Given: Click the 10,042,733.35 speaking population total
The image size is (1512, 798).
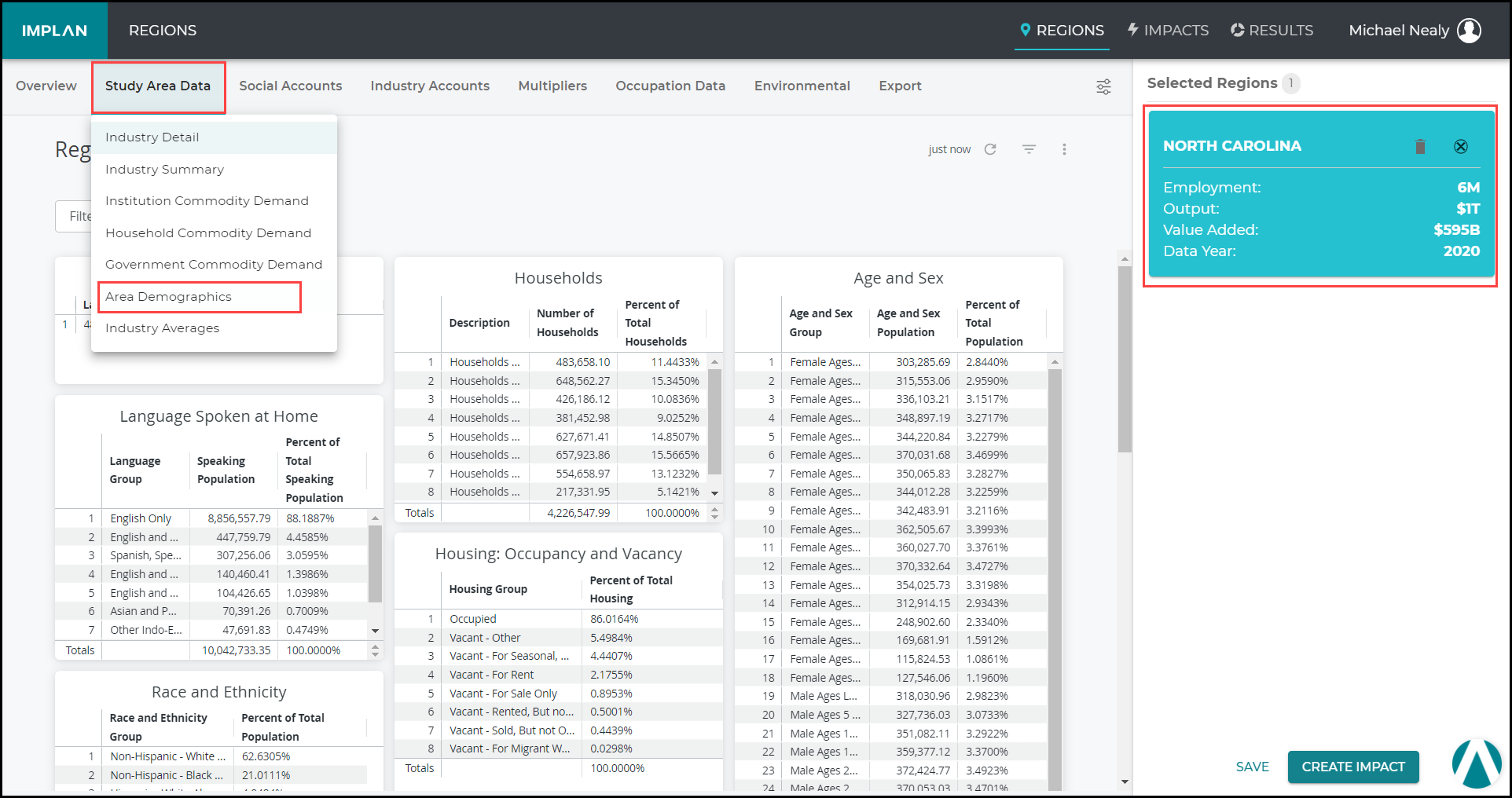Looking at the screenshot, I should click(236, 650).
